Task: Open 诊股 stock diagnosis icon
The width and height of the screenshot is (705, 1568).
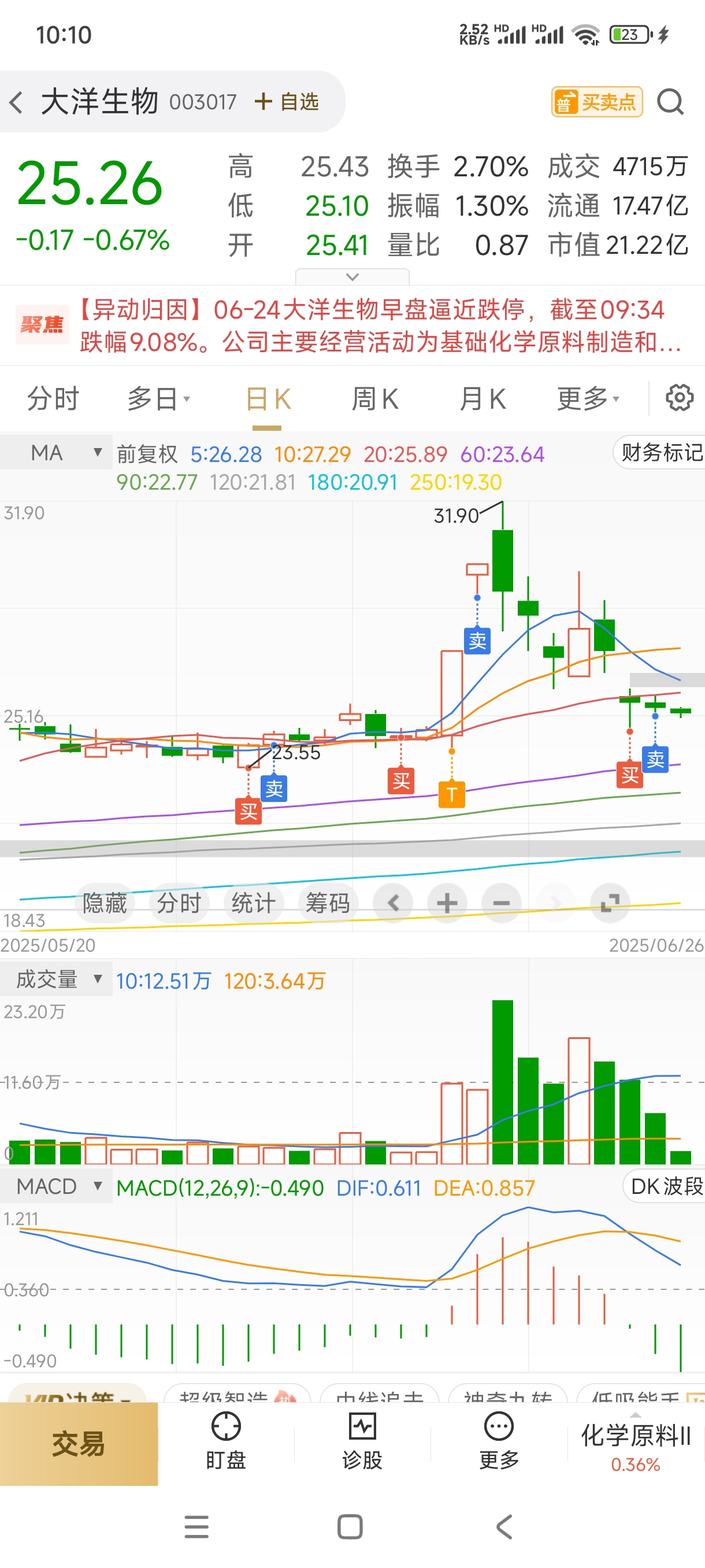Action: tap(362, 1441)
